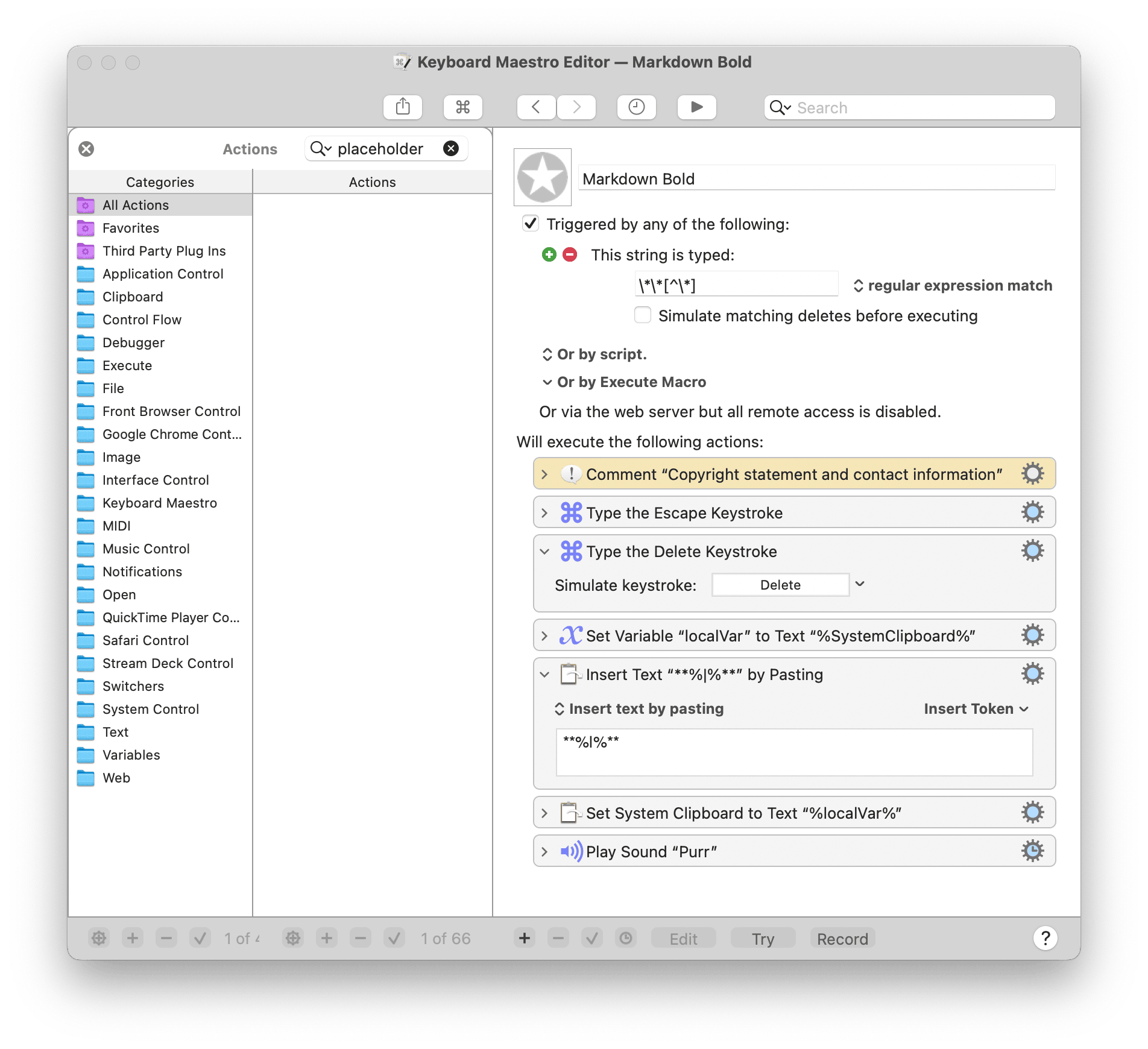Screen dimensions: 1148x1049
Task: Close the Actions panel with the X icon
Action: (x=86, y=149)
